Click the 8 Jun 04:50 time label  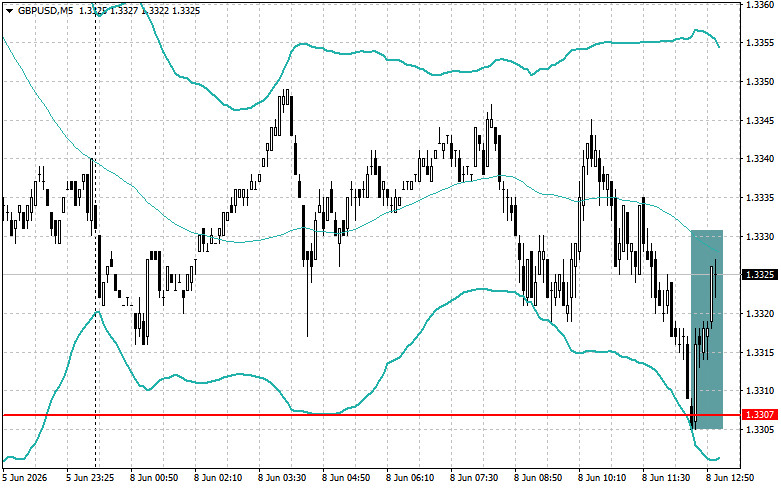click(346, 478)
